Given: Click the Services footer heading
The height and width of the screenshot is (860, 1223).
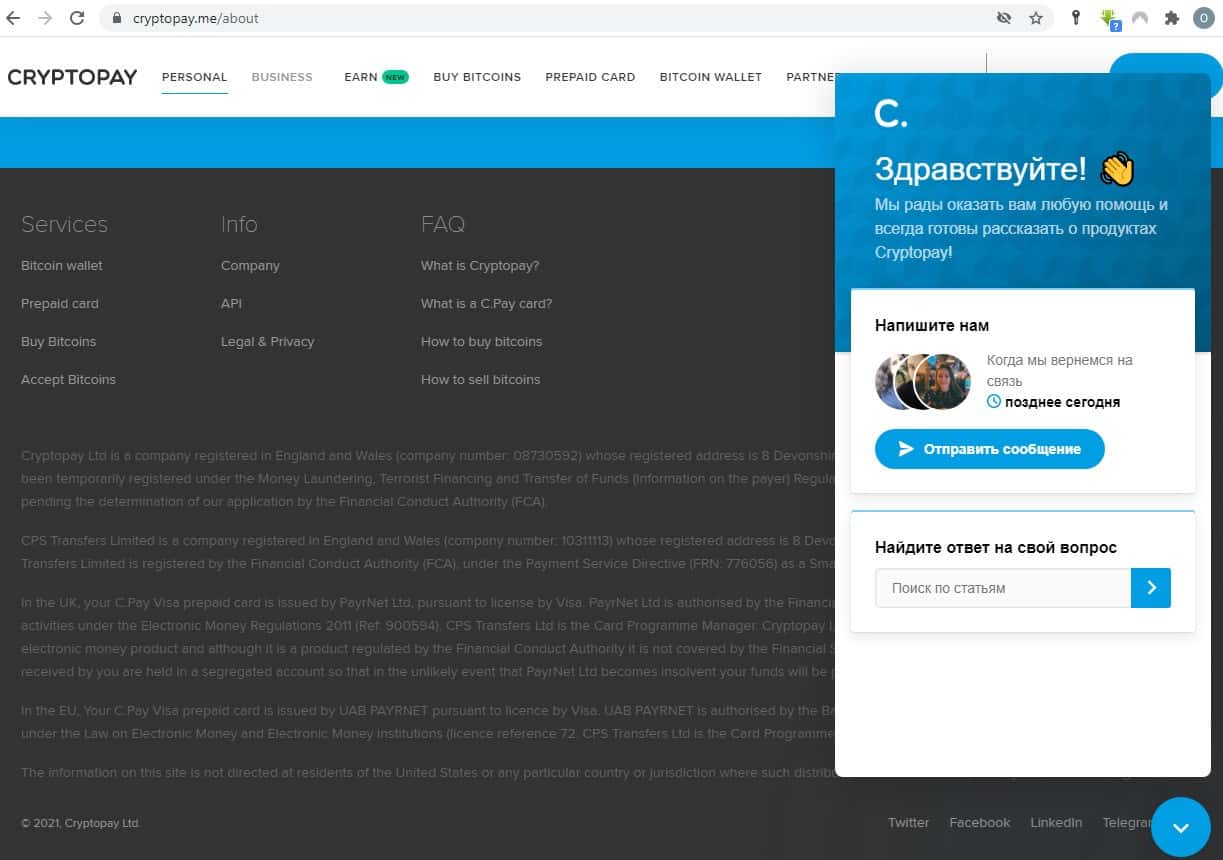Looking at the screenshot, I should tap(64, 224).
